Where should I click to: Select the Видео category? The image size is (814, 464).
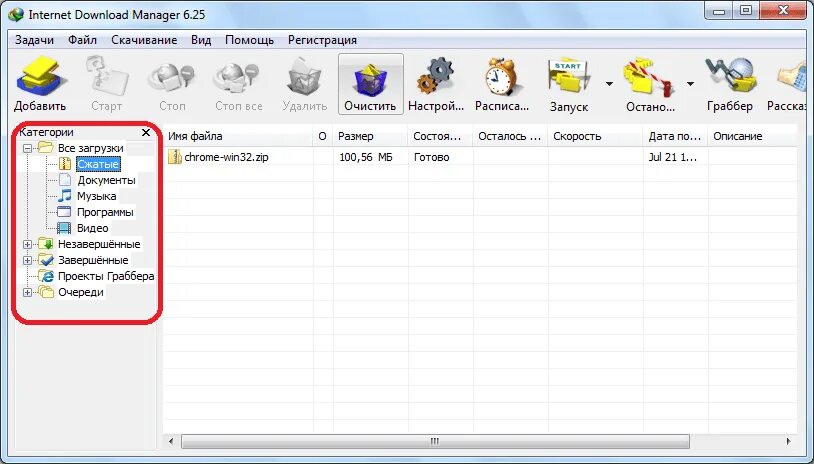92,228
